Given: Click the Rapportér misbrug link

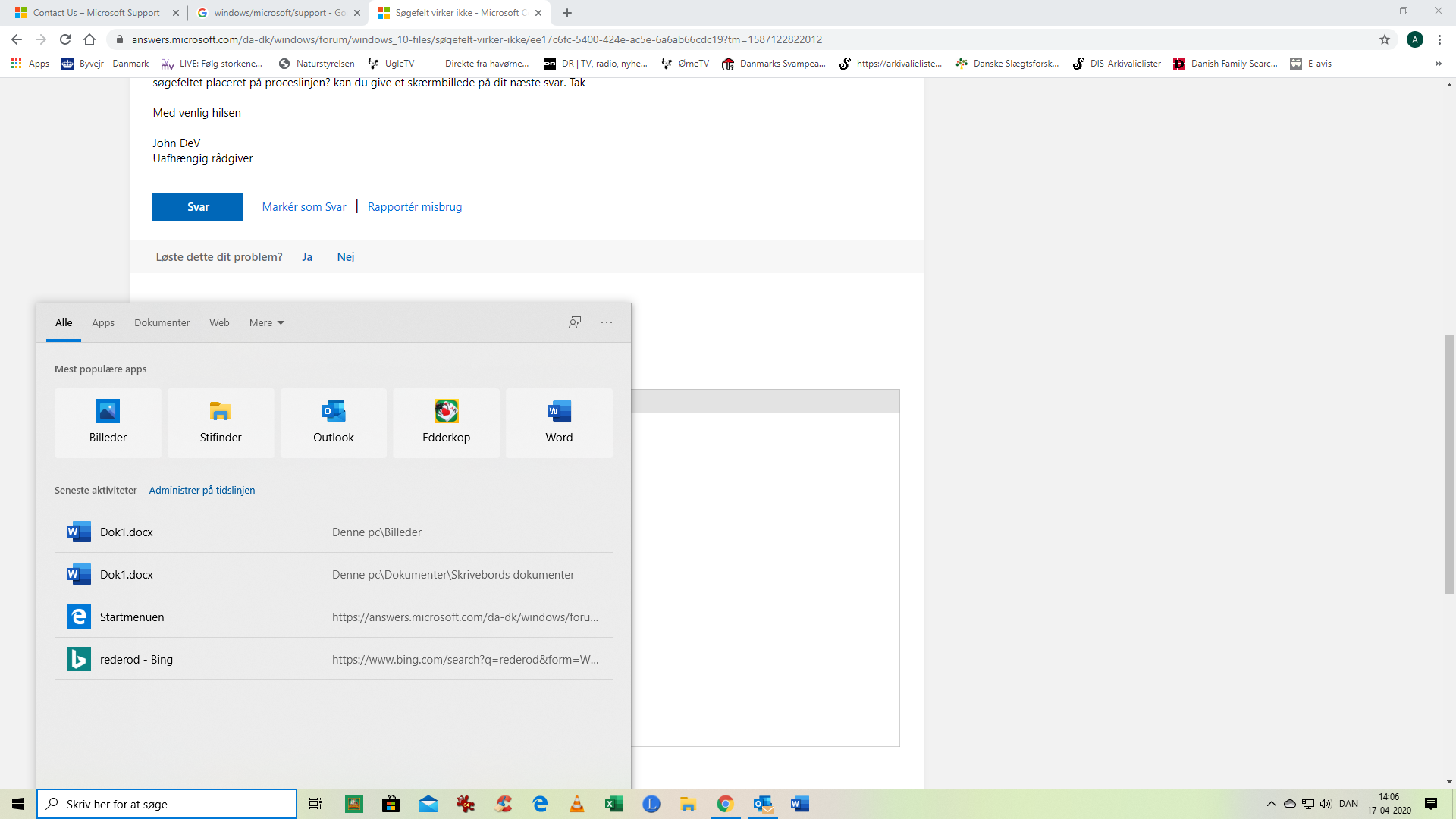Looking at the screenshot, I should click(x=414, y=207).
